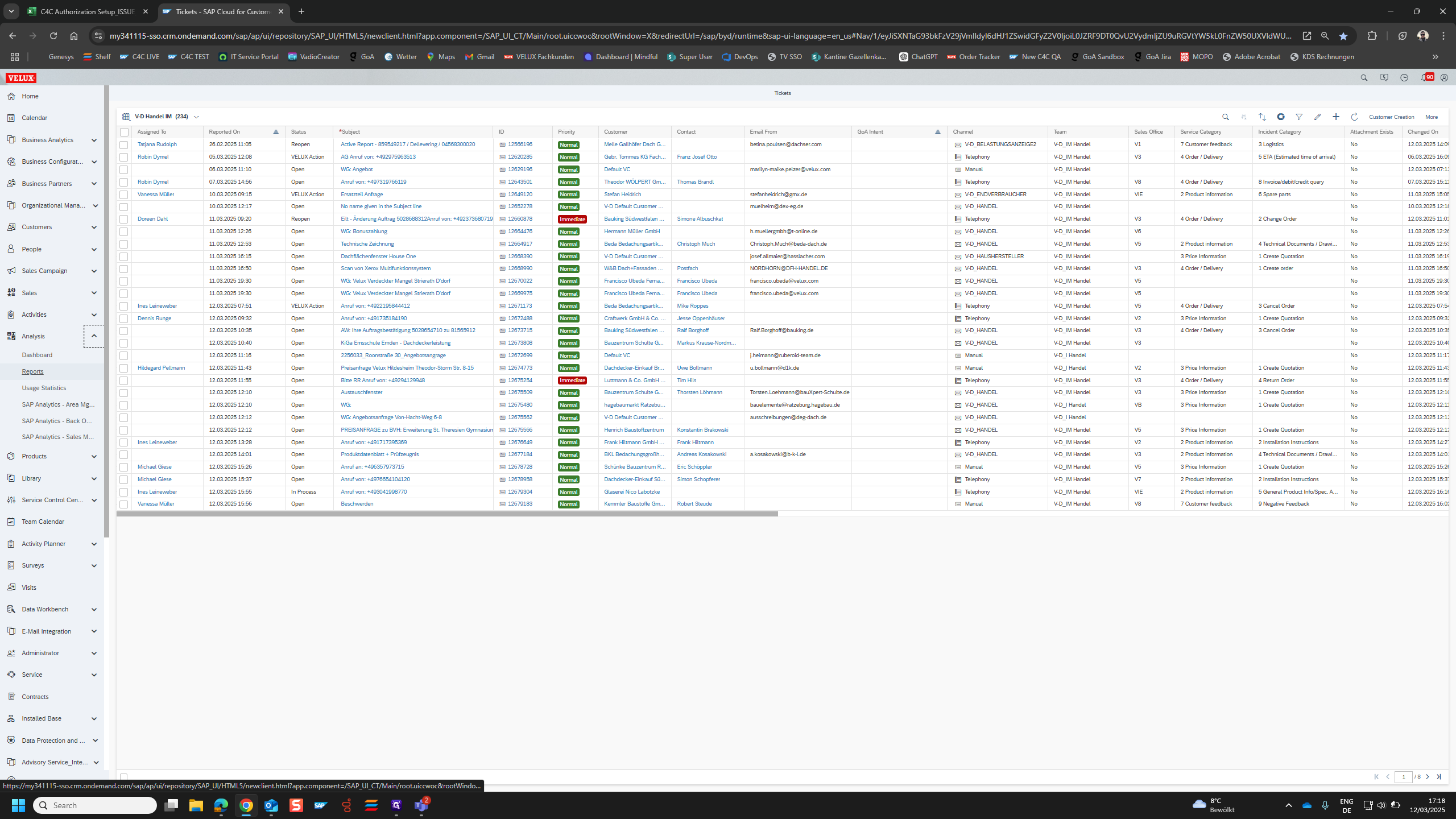Screen dimensions: 1456x819
Task: Open the V-D Handel IM query dropdown
Action: point(196,117)
